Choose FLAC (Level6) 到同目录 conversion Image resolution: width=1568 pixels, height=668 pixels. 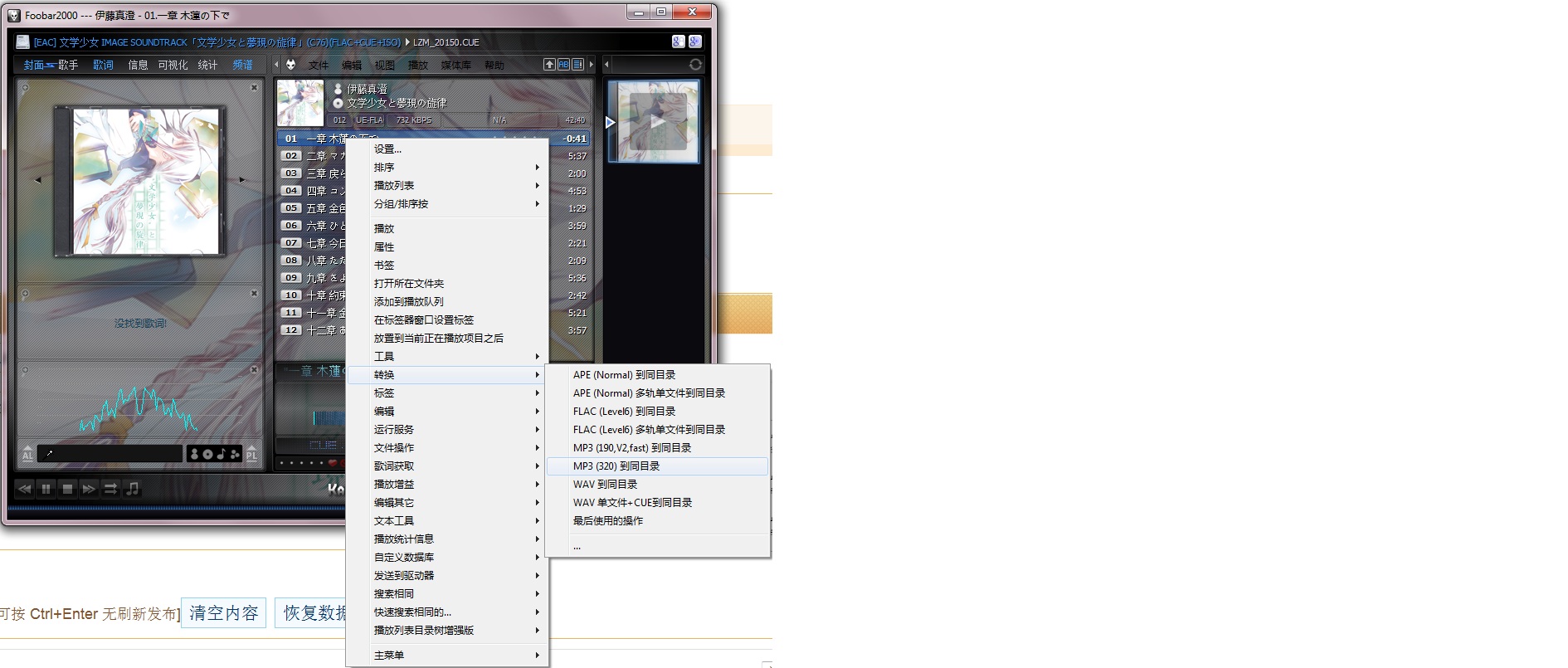coord(657,412)
